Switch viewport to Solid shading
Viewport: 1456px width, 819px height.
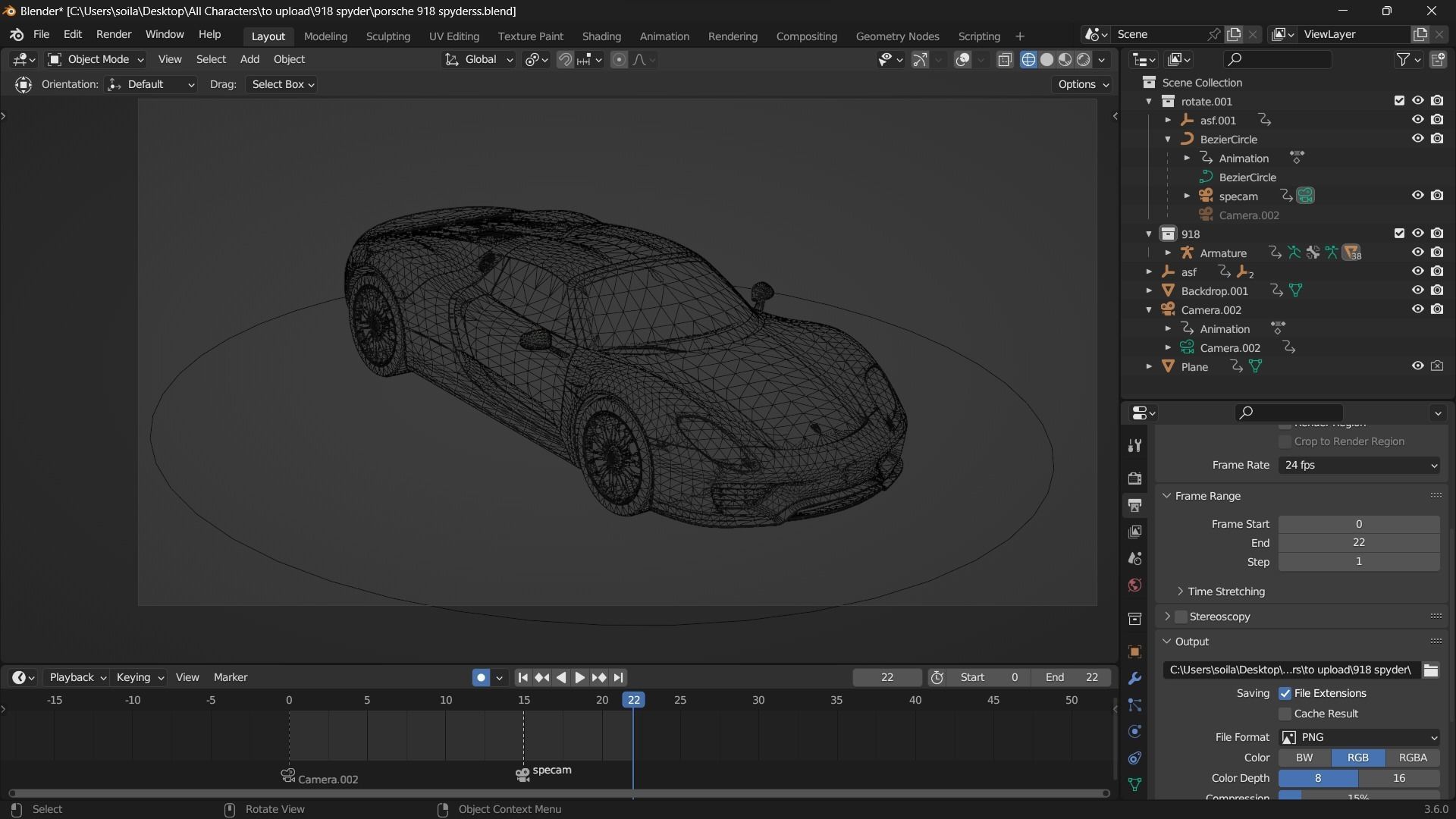click(1047, 60)
